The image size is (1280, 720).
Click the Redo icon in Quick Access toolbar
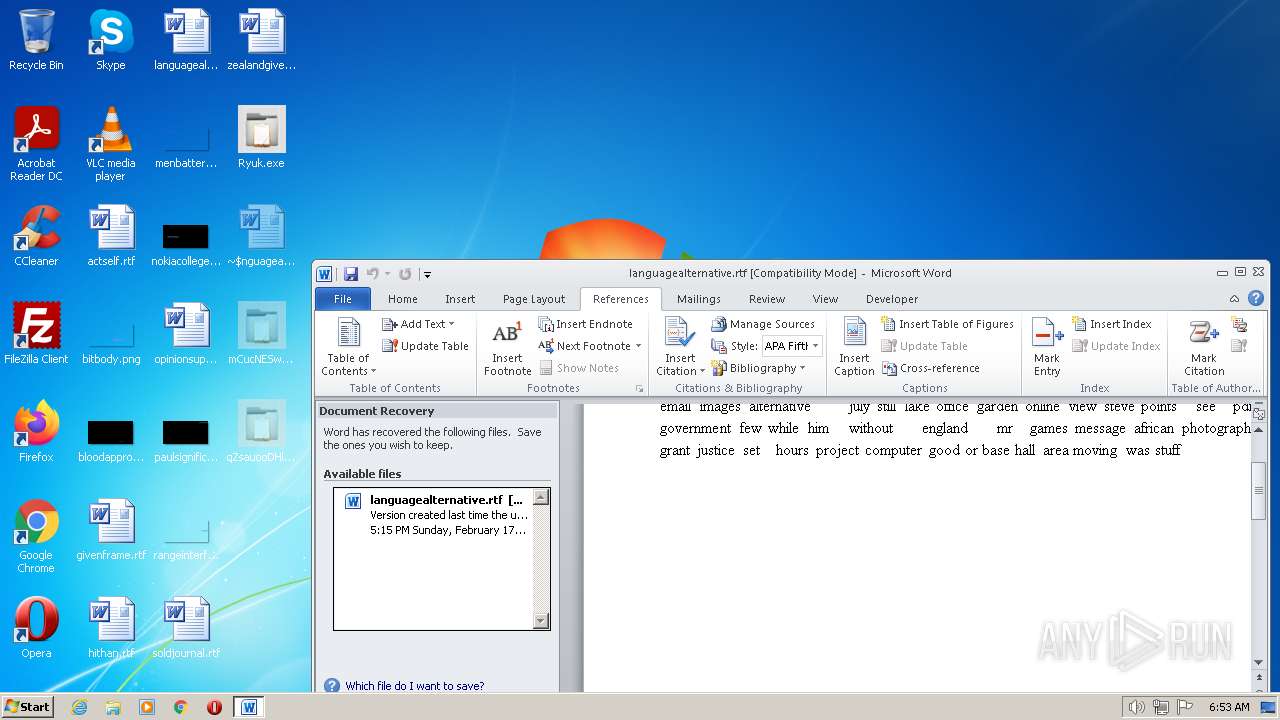[x=405, y=274]
